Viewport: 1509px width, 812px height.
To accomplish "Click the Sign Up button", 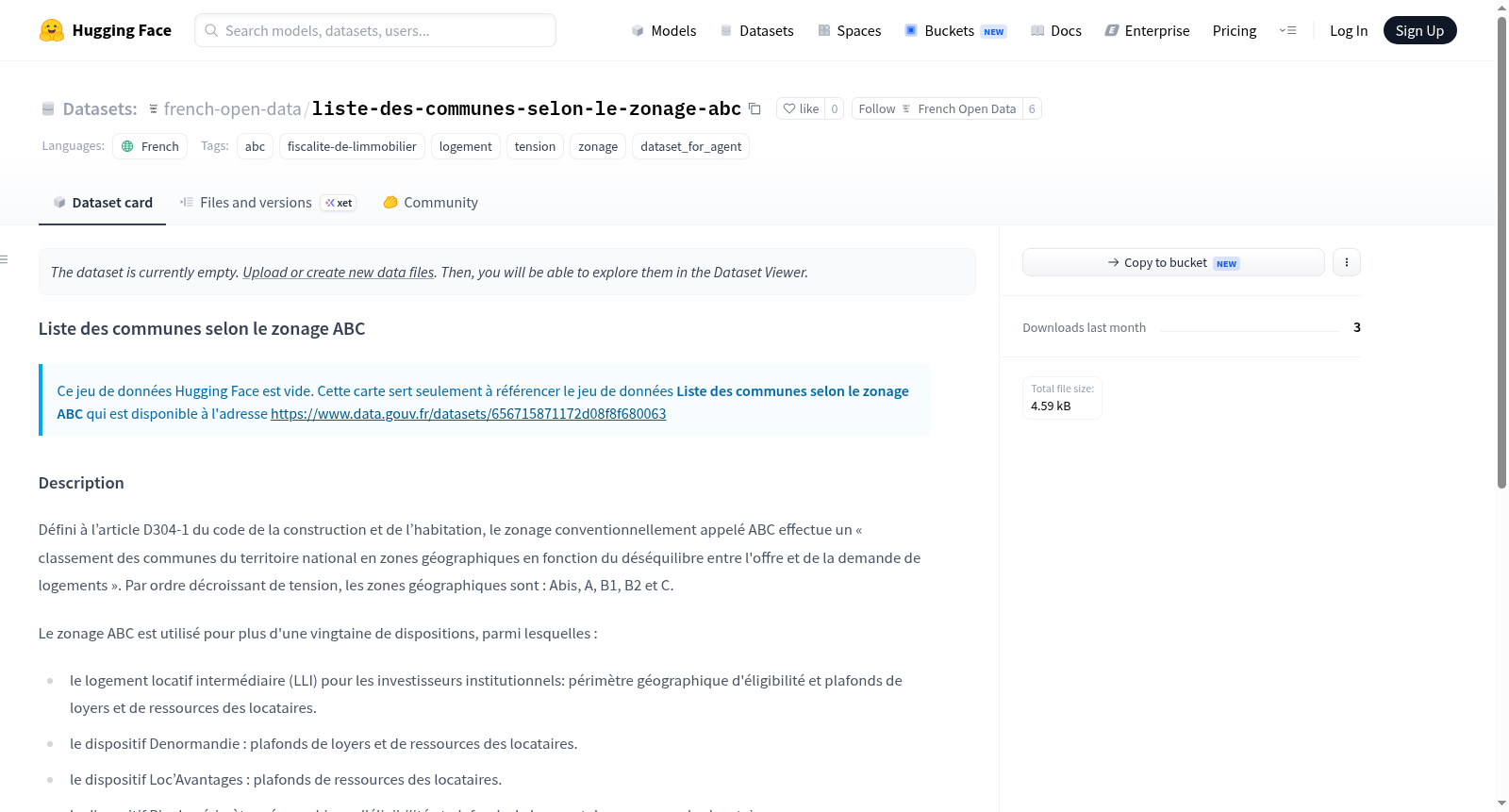I will coord(1419,30).
